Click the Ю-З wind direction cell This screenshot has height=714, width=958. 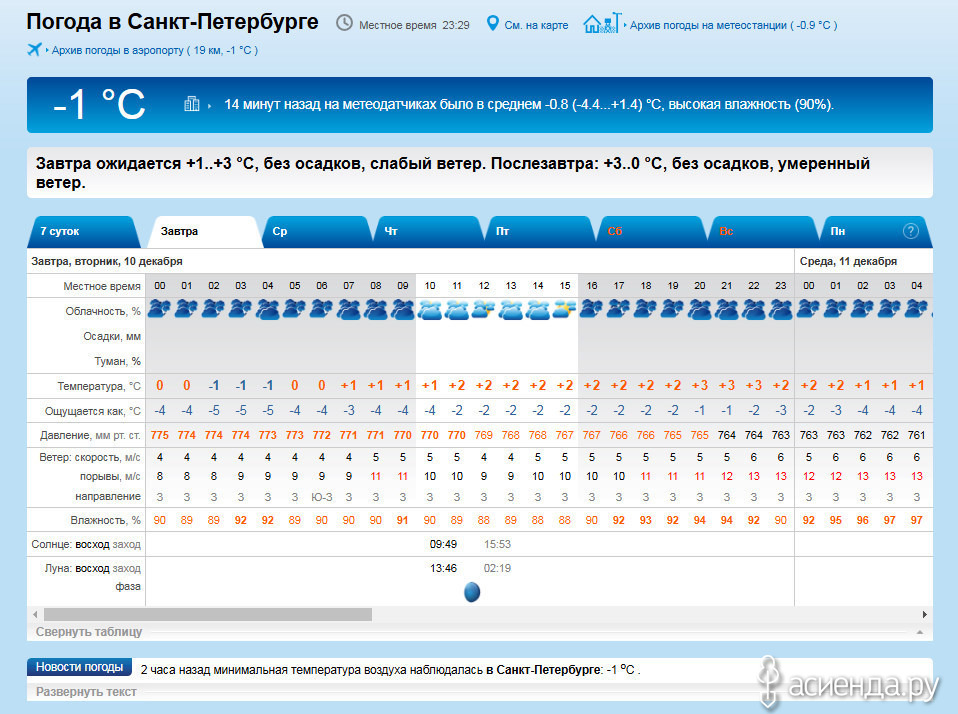321,497
